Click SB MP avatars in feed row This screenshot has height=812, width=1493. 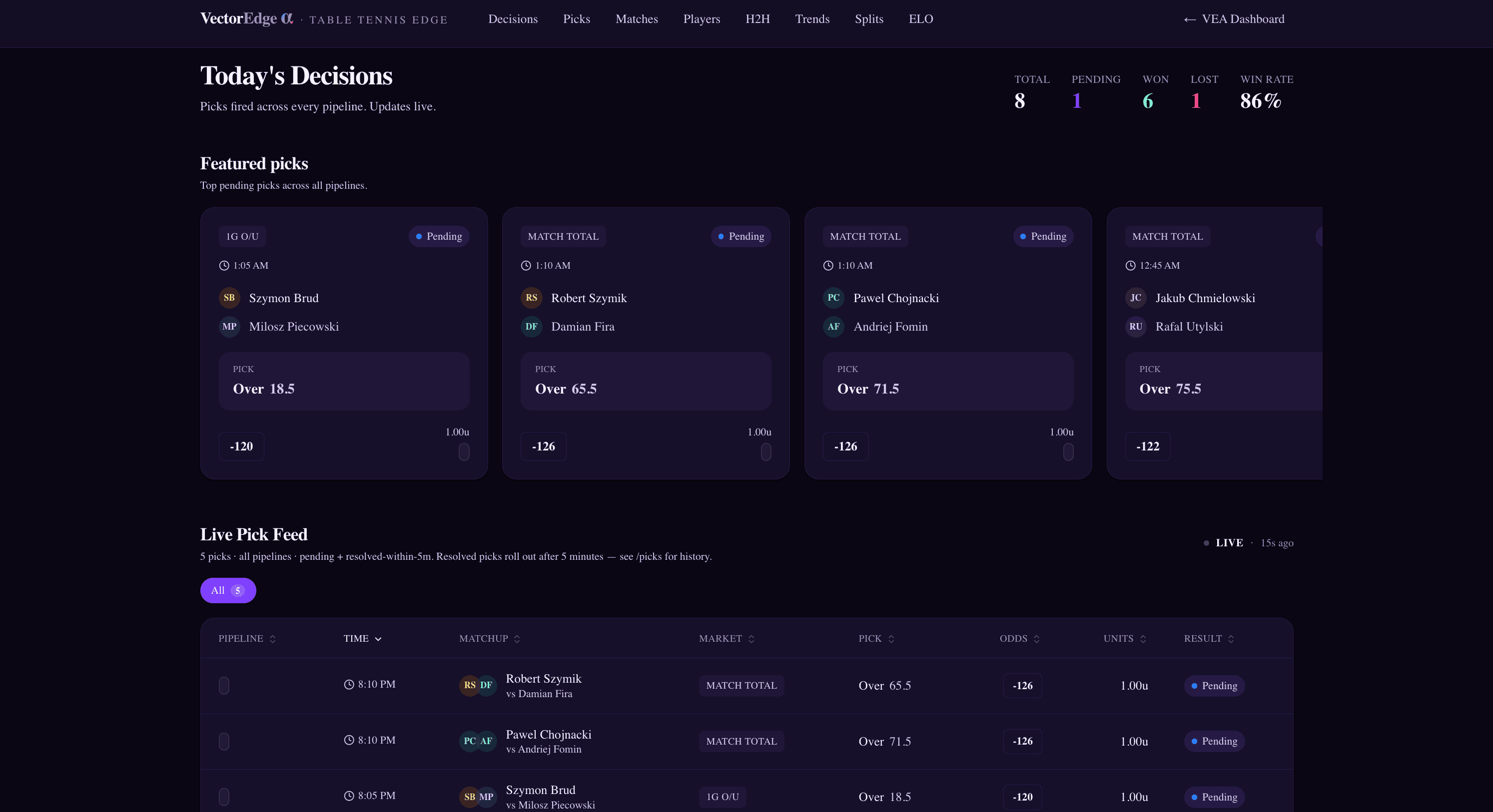coord(478,797)
